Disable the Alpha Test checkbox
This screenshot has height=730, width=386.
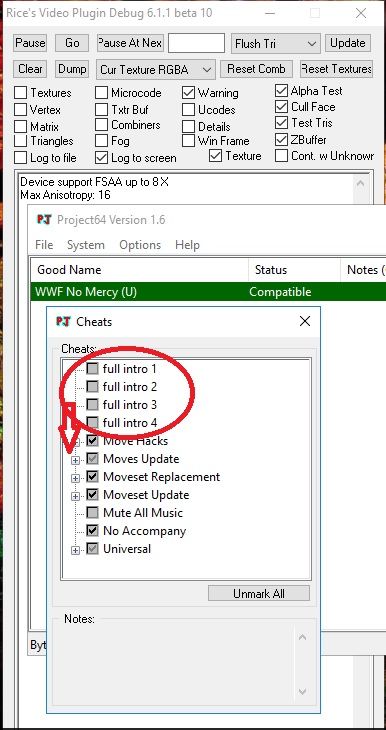tap(281, 91)
